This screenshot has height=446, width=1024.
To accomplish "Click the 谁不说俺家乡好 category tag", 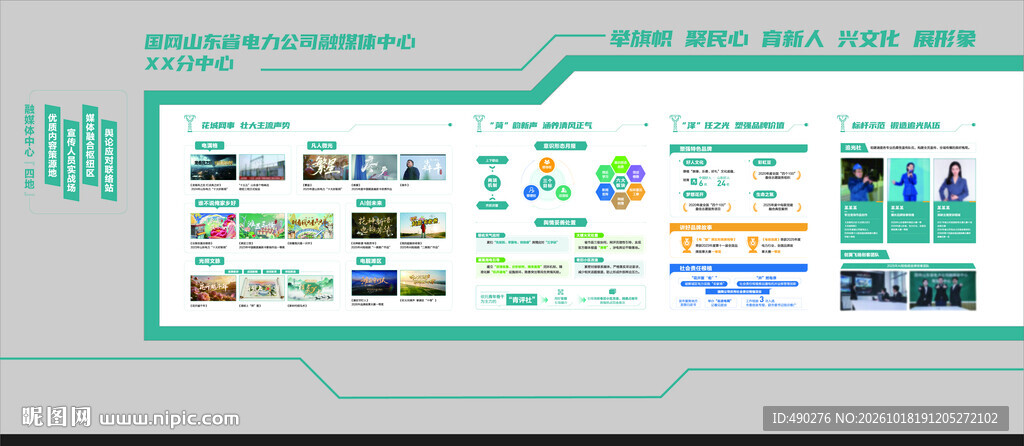I will tap(215, 203).
